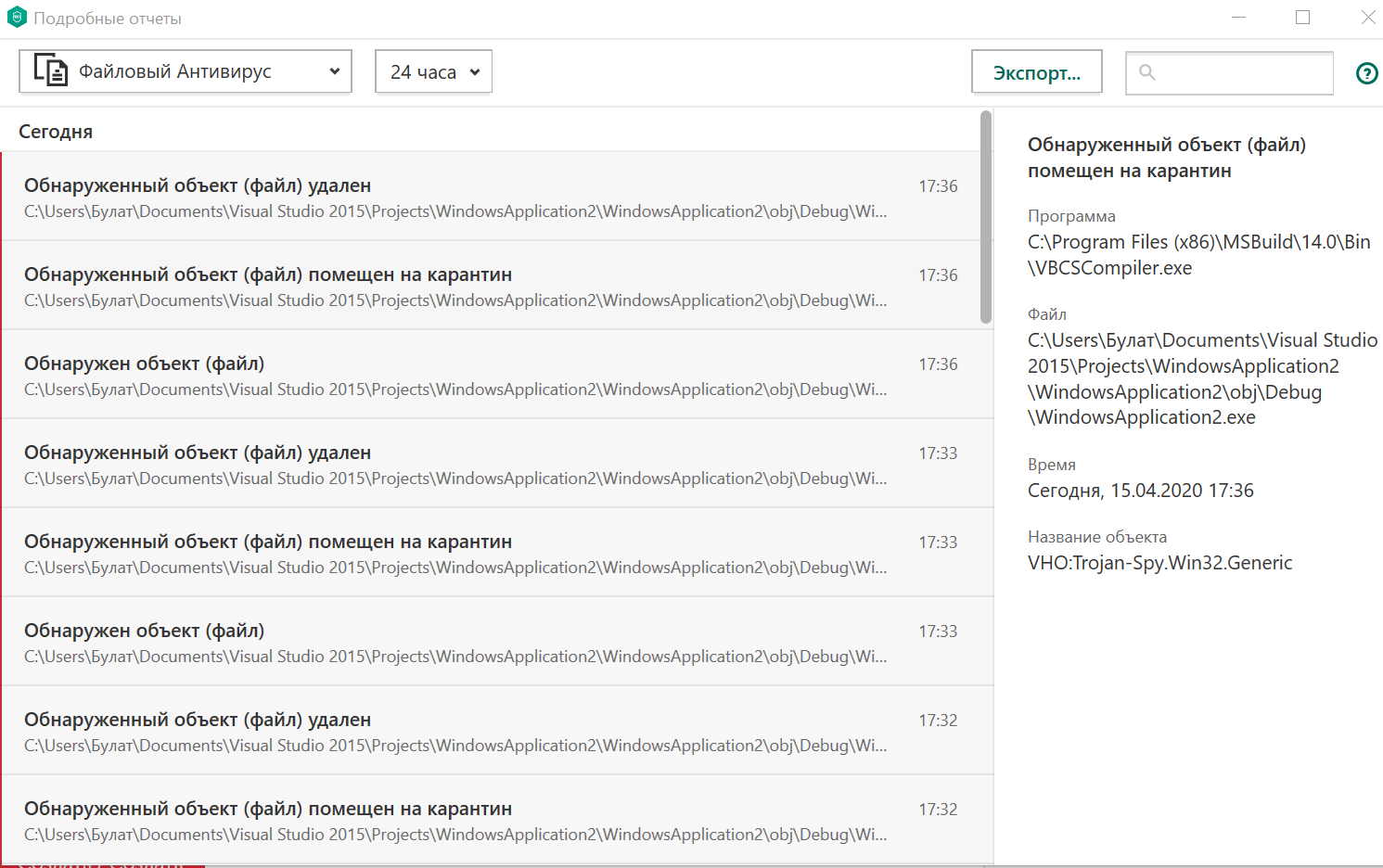Choose the 17:33 'Обнаружен объект' entry
This screenshot has height=868, width=1383.
[x=492, y=642]
